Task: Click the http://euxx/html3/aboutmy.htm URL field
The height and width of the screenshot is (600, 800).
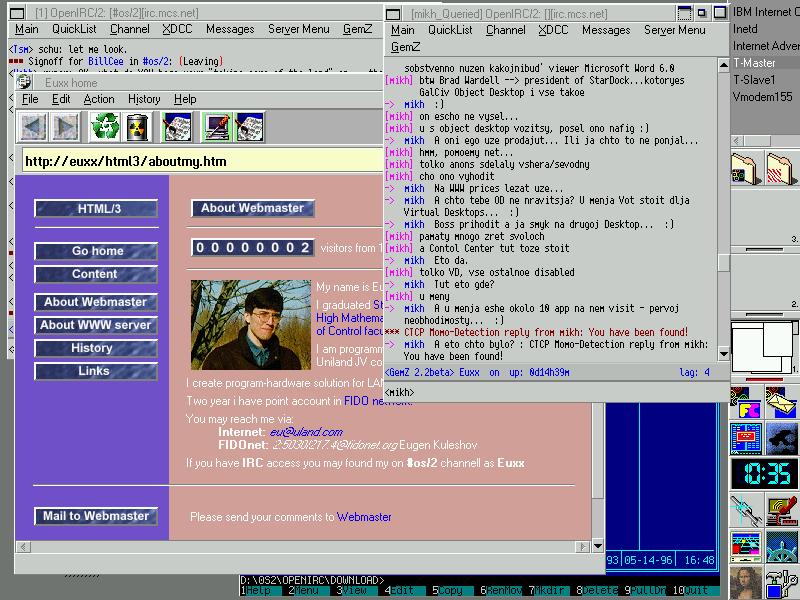Action: (203, 162)
